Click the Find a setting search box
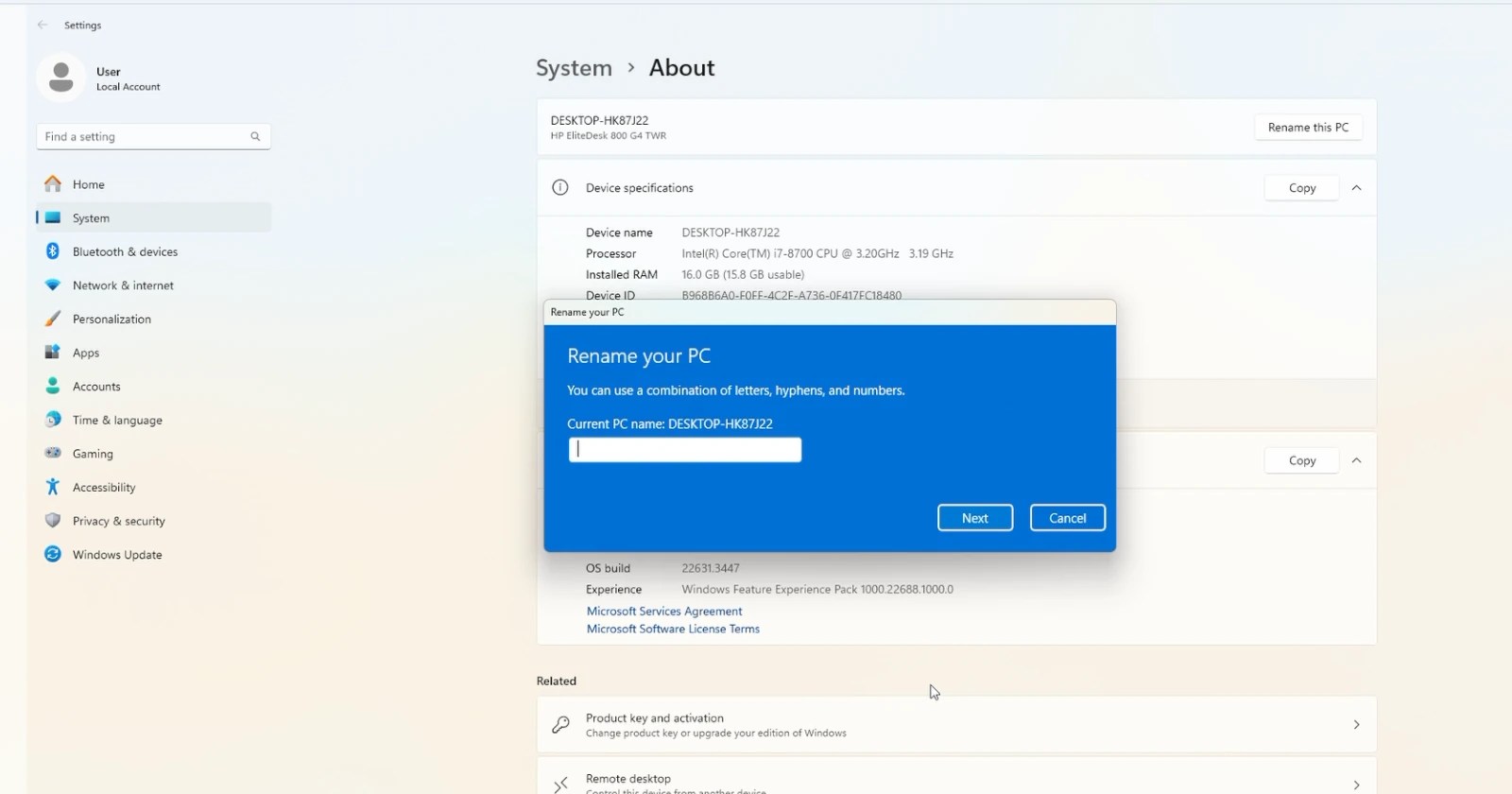1512x794 pixels. pos(154,136)
